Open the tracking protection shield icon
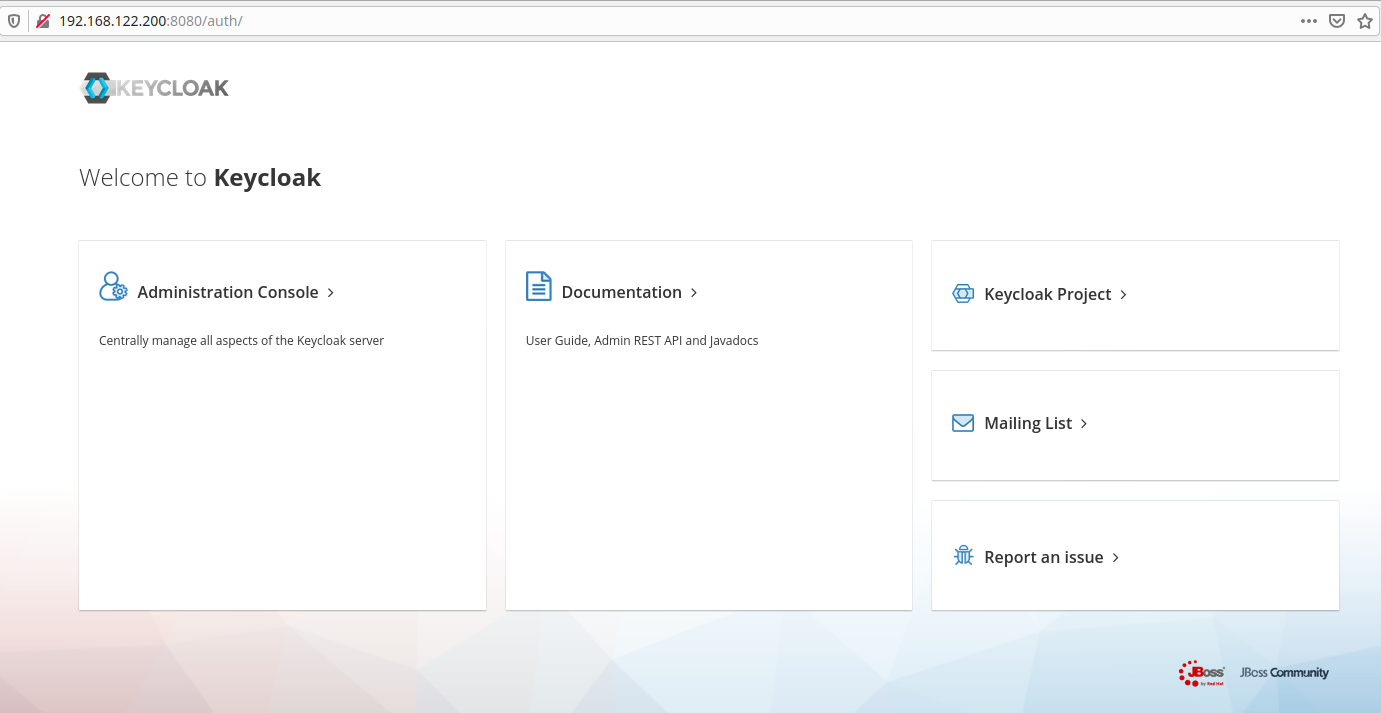 tap(14, 21)
